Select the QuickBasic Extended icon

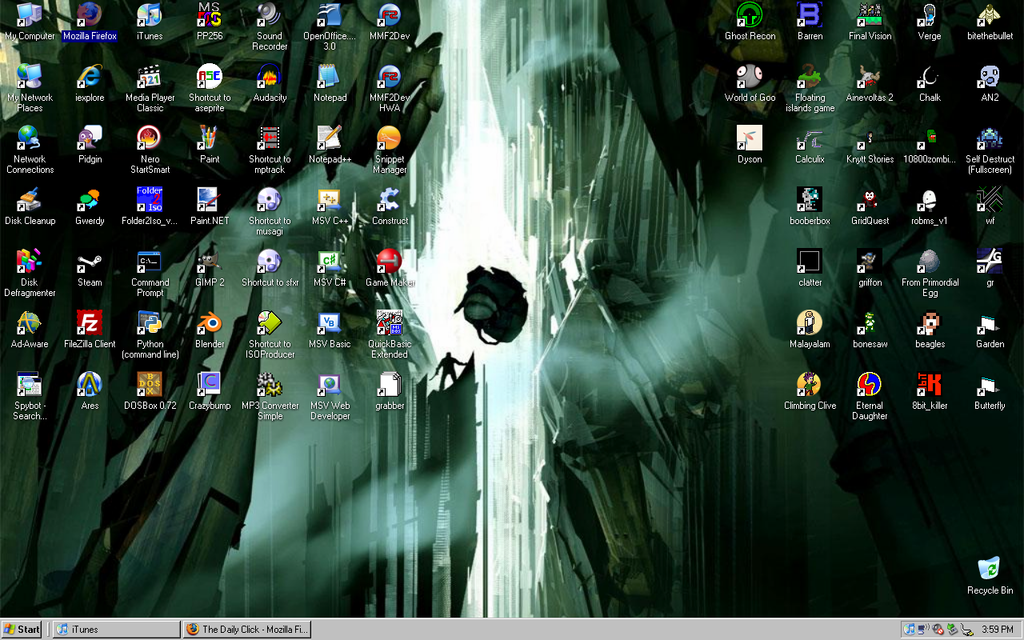pos(389,323)
